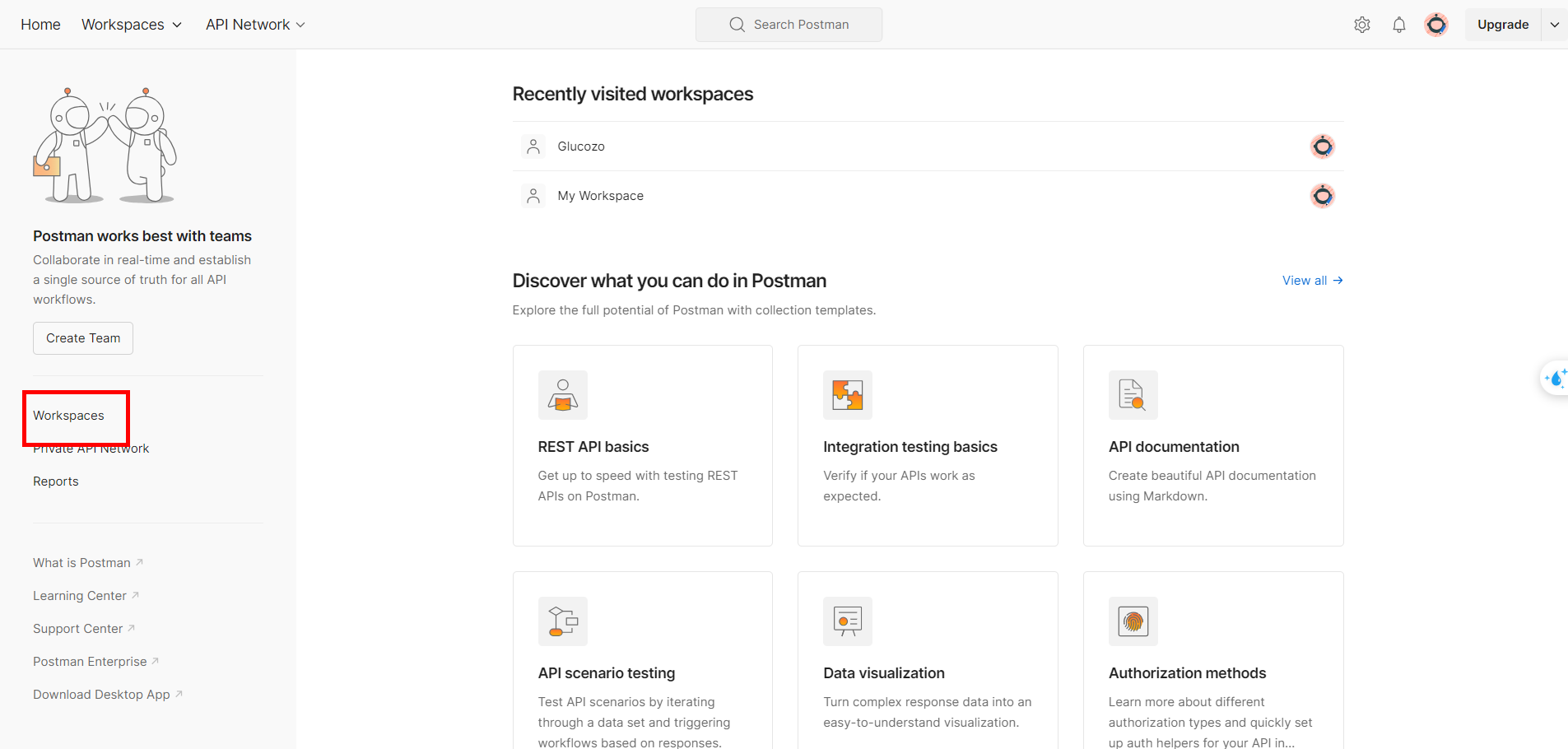Click the REST API basics icon
The height and width of the screenshot is (749, 1568).
point(563,395)
